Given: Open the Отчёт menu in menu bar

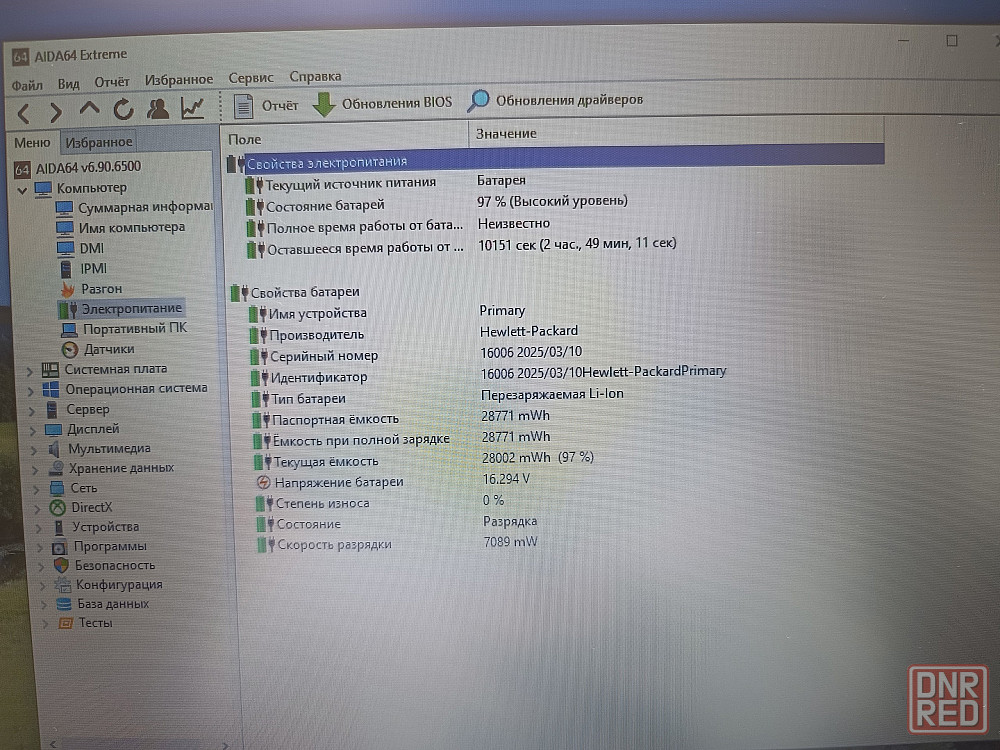Looking at the screenshot, I should (x=112, y=82).
